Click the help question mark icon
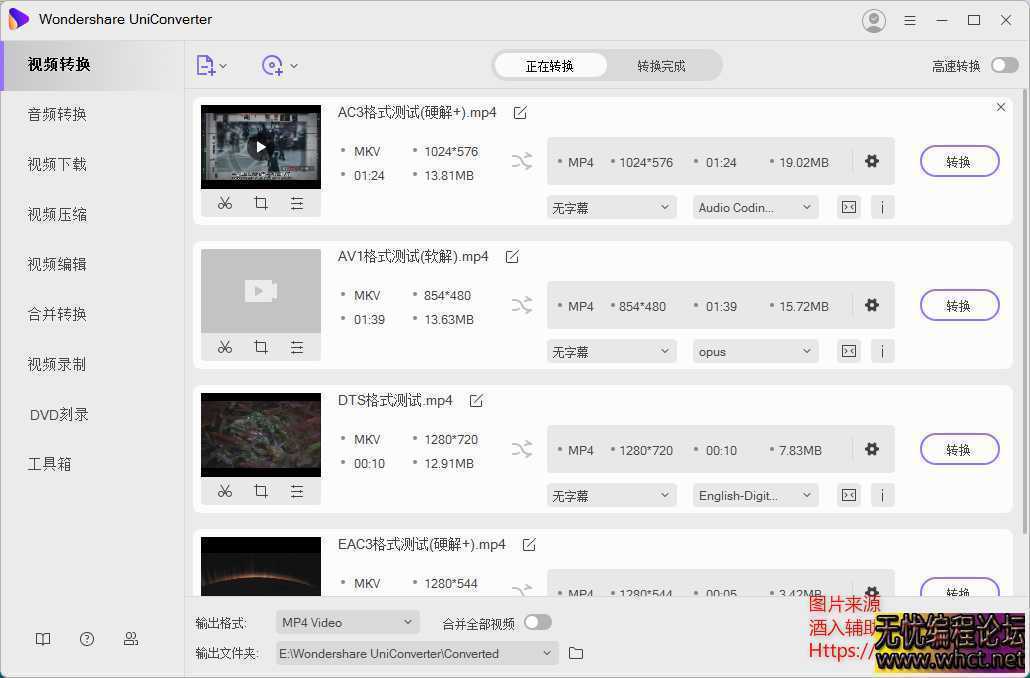The height and width of the screenshot is (678, 1030). (87, 638)
